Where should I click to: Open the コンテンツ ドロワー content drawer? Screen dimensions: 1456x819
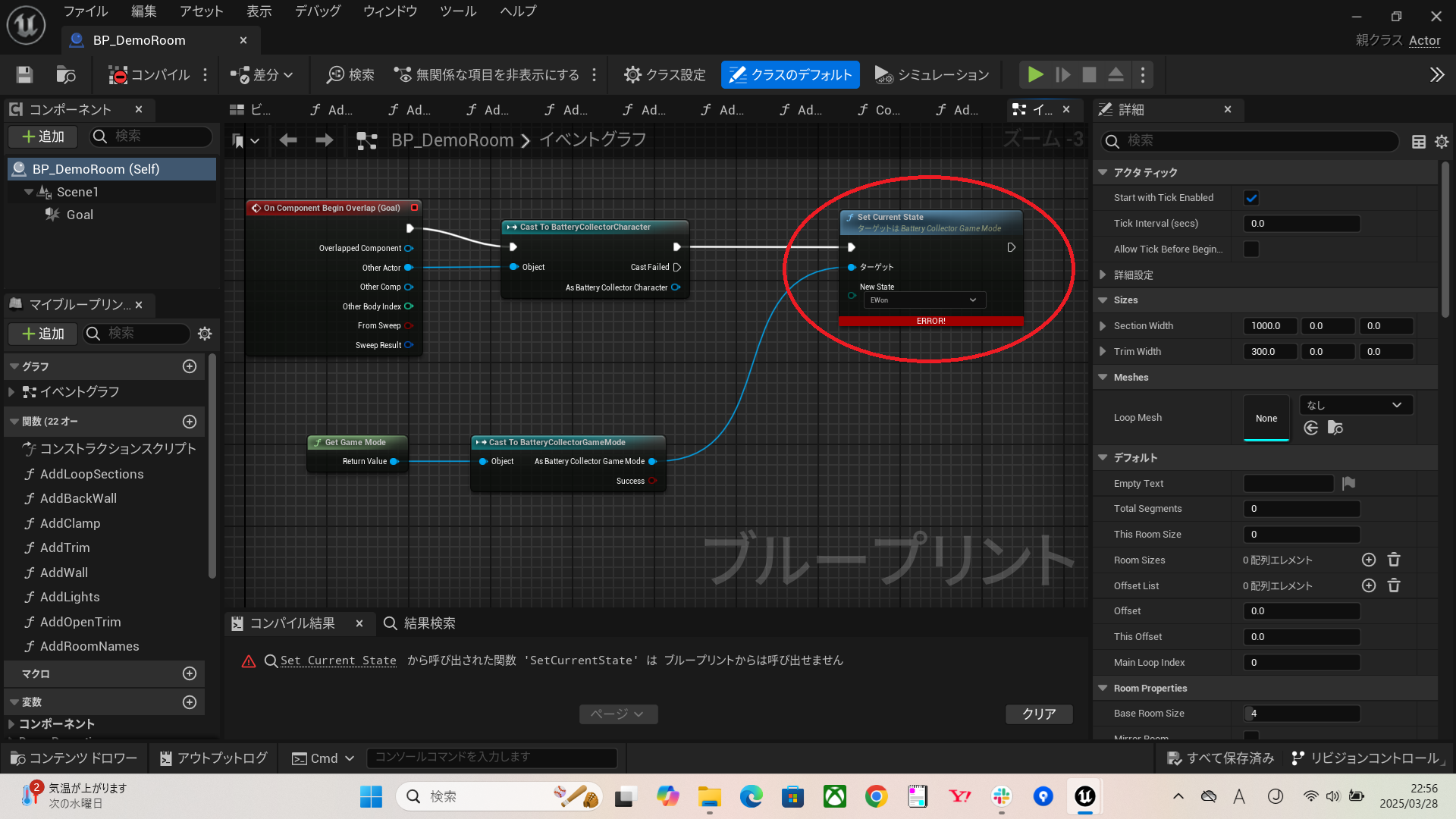pos(74,758)
